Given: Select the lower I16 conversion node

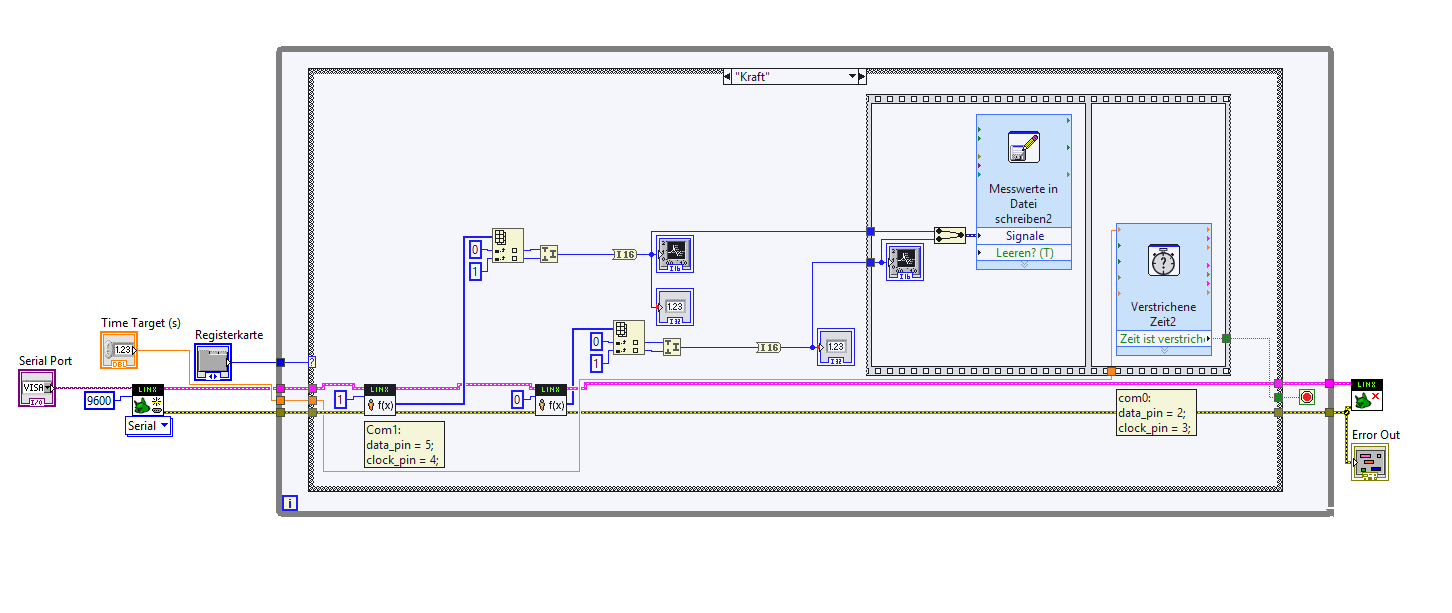Looking at the screenshot, I should tap(768, 347).
